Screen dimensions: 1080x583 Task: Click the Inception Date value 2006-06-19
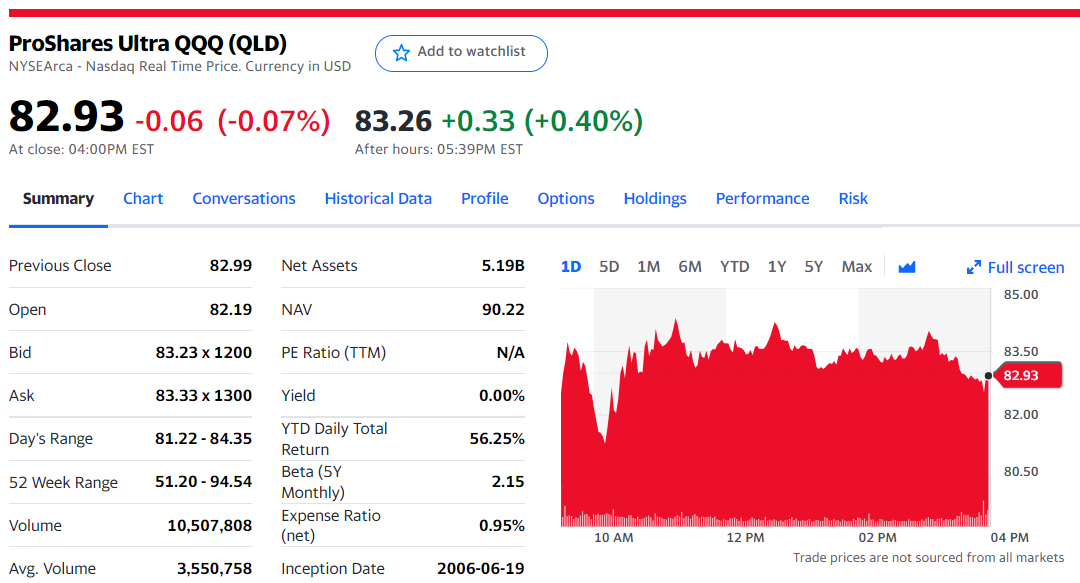481,569
